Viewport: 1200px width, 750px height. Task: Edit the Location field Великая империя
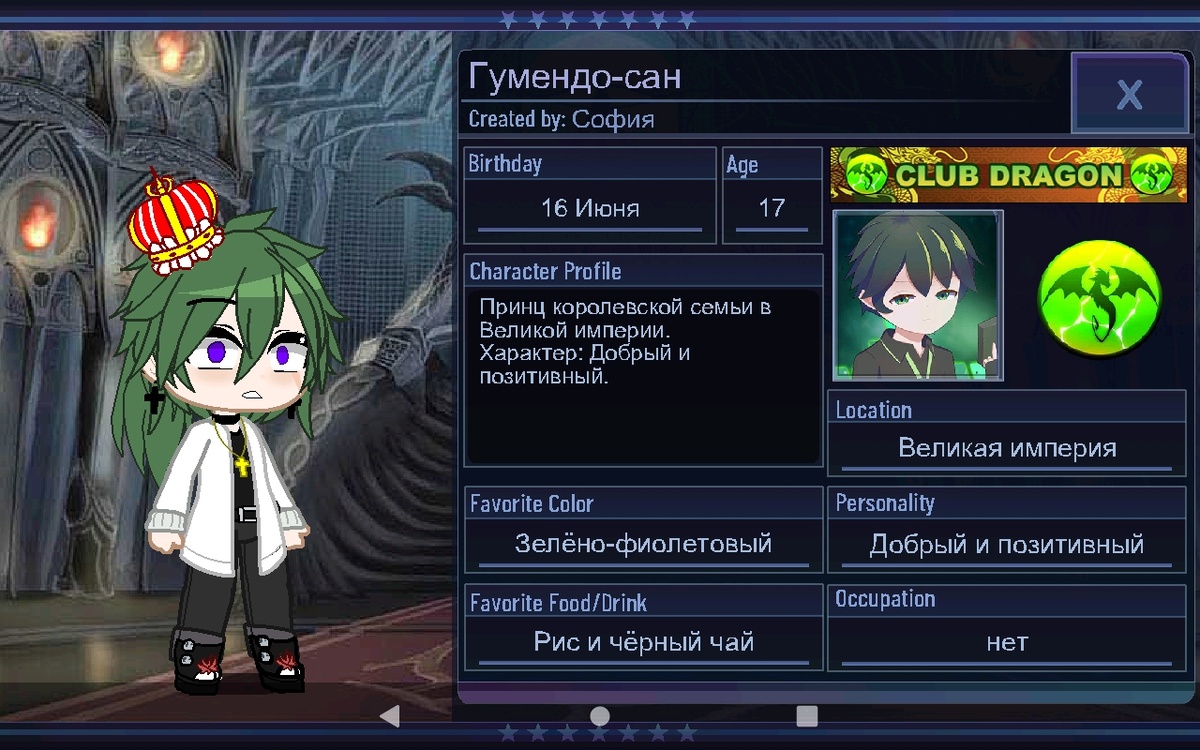1007,447
